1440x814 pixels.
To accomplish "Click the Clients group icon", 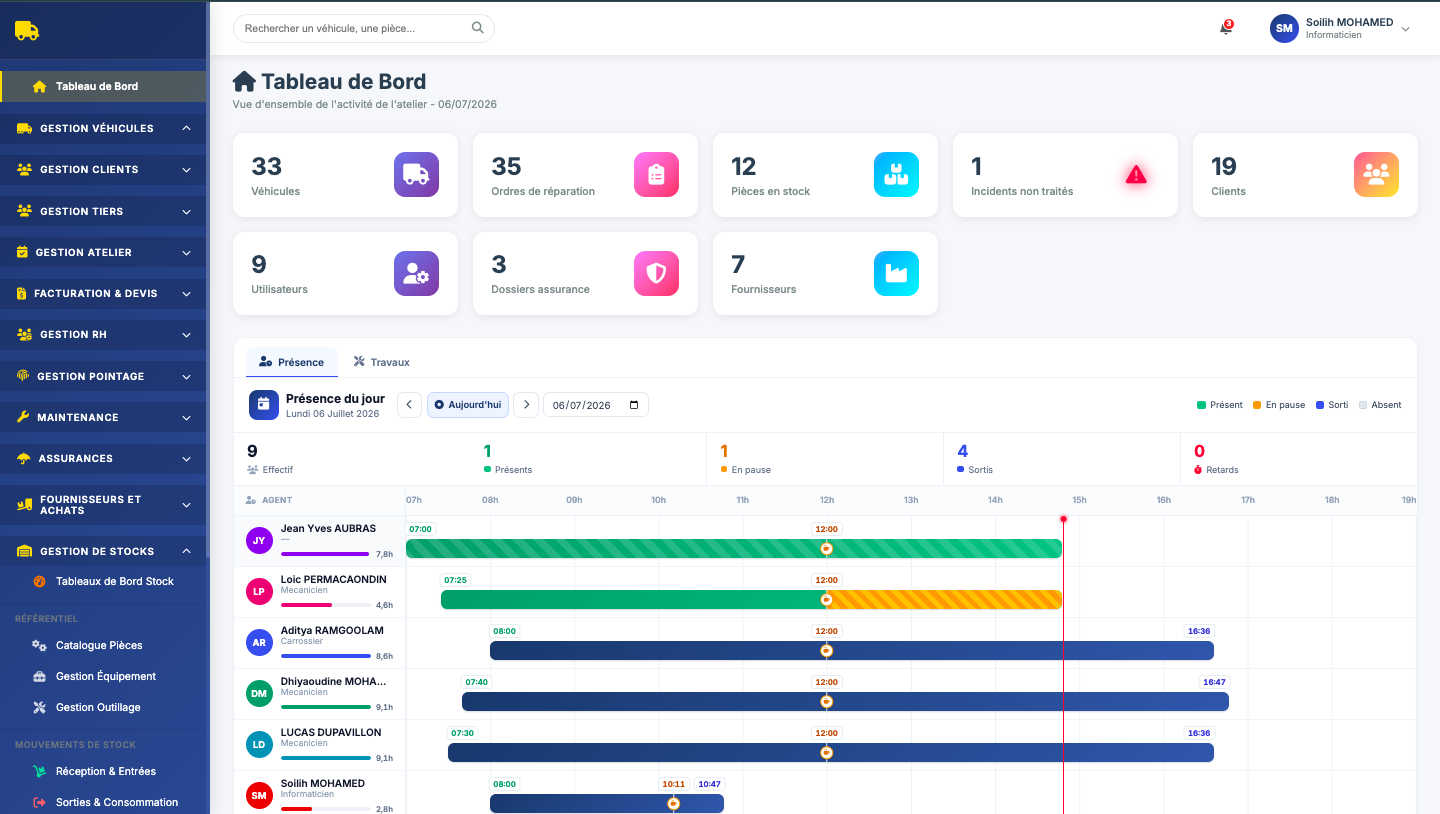I will coord(1376,175).
